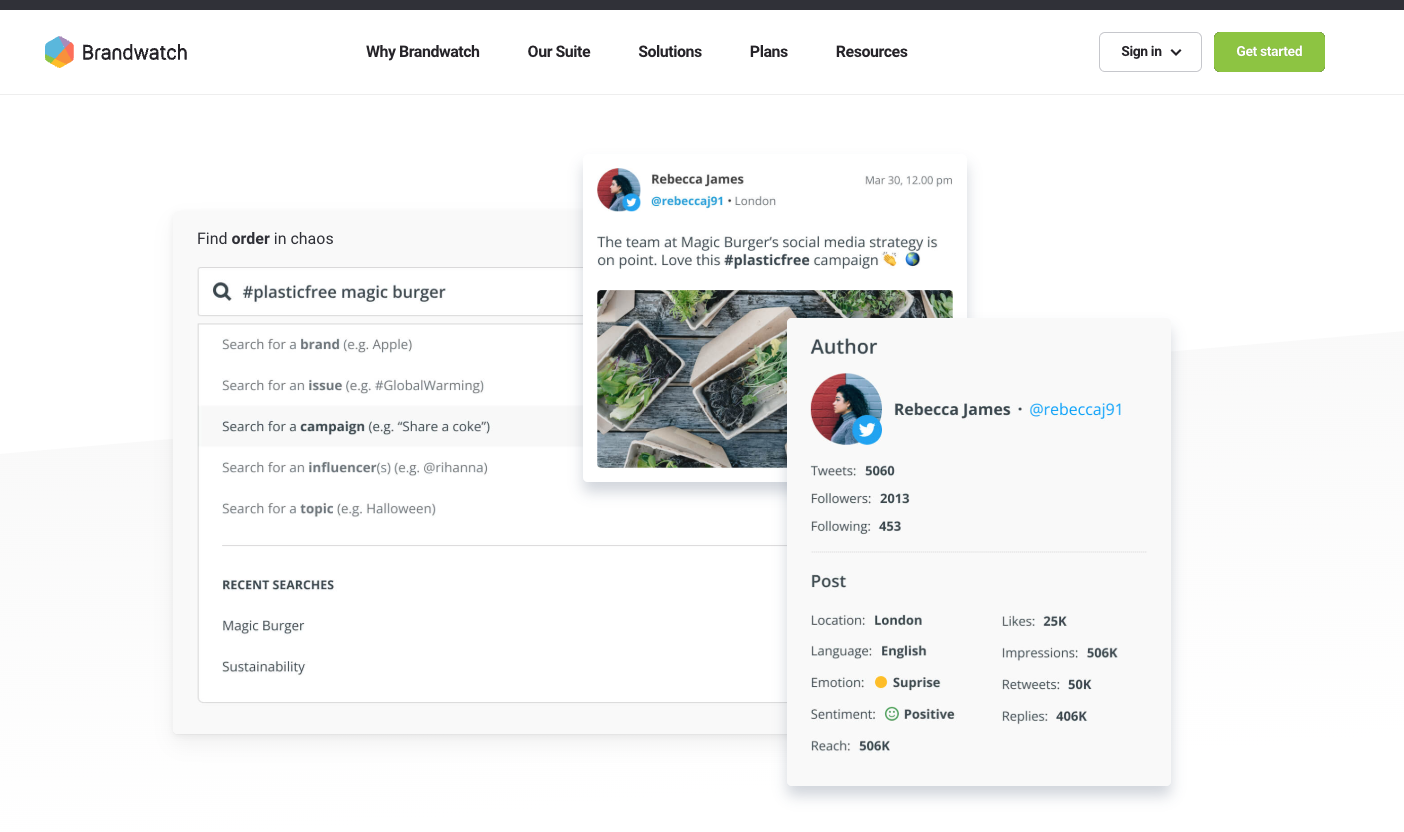Click the #plasticfree magic burger search field
This screenshot has width=1404, height=832.
[x=400, y=292]
